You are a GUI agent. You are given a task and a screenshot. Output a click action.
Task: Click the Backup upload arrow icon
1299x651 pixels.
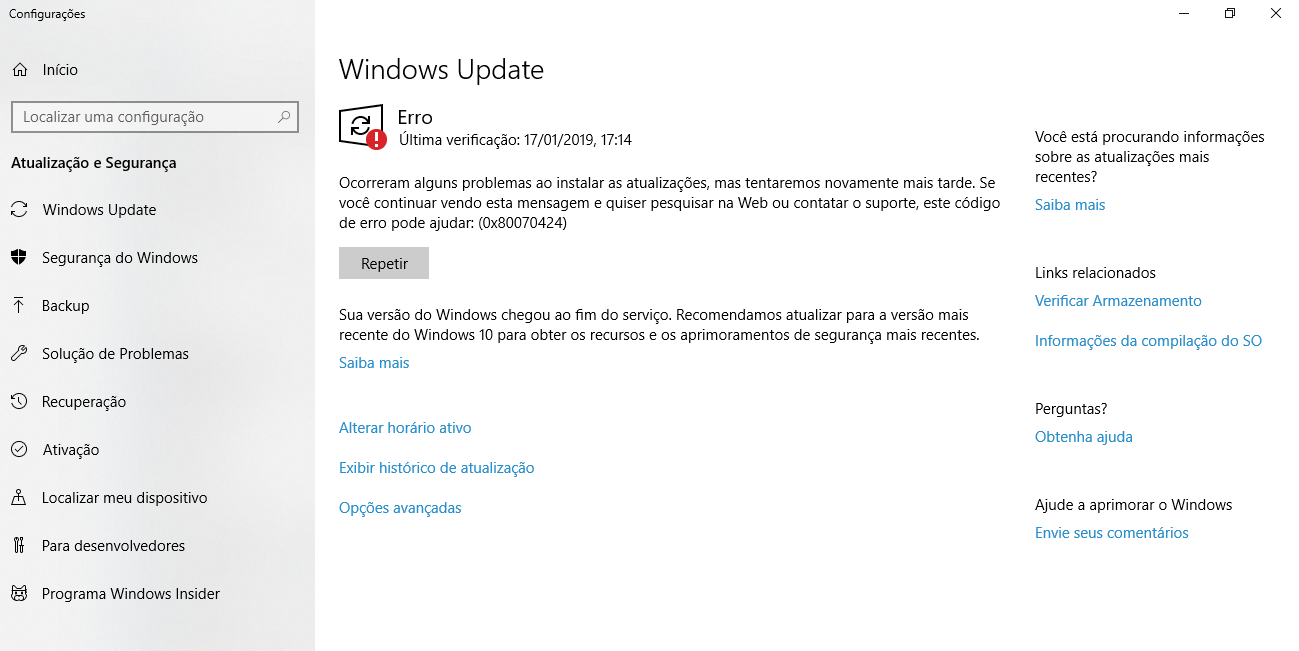pyautogui.click(x=19, y=306)
